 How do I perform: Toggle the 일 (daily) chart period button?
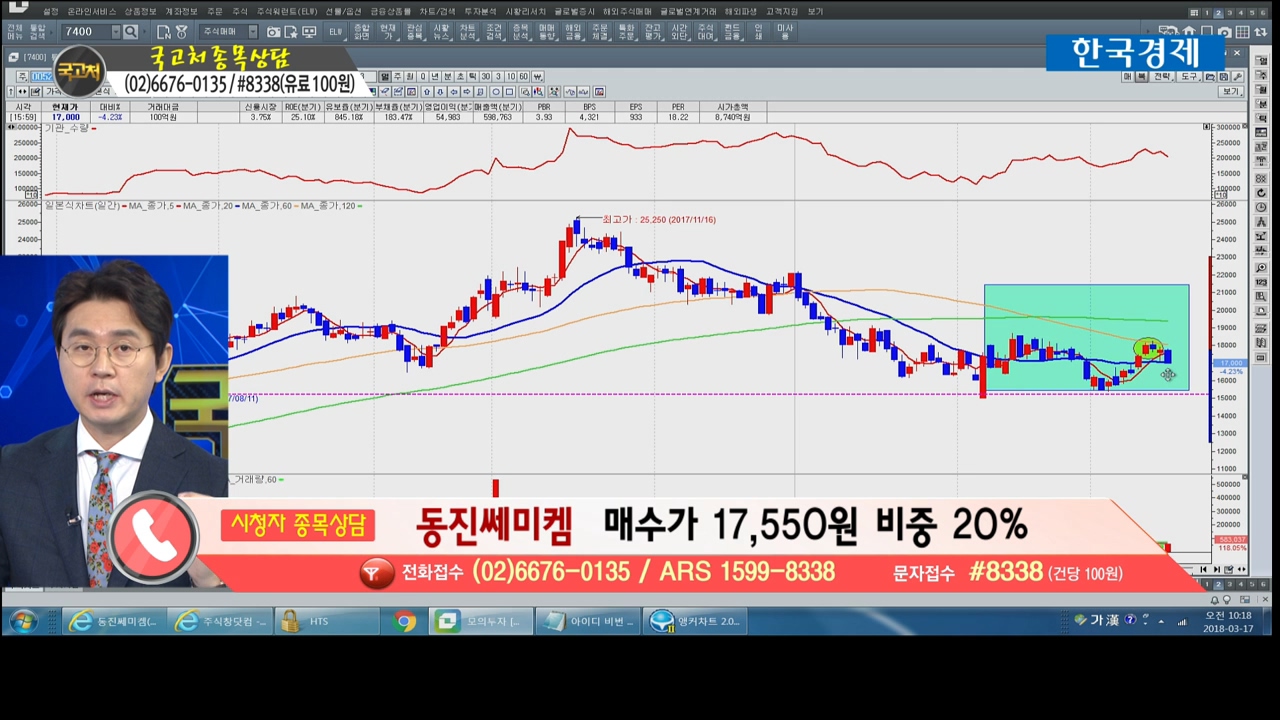pyautogui.click(x=385, y=76)
